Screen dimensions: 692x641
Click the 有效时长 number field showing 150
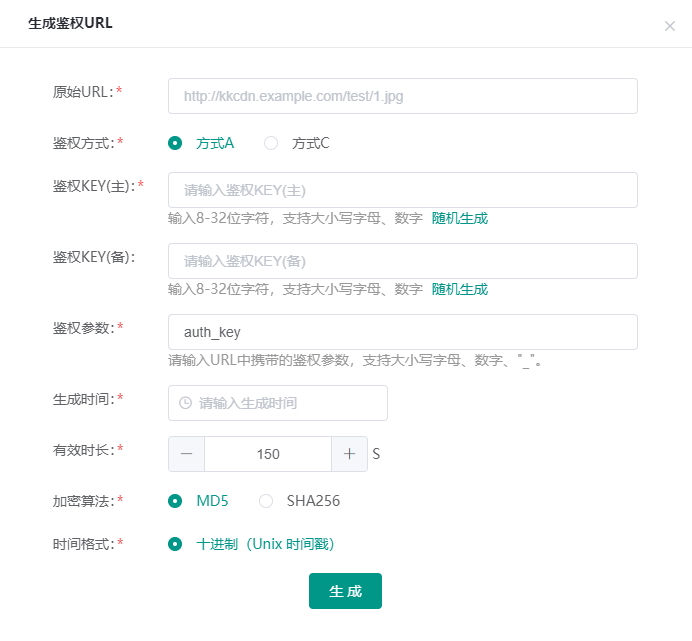tap(268, 454)
